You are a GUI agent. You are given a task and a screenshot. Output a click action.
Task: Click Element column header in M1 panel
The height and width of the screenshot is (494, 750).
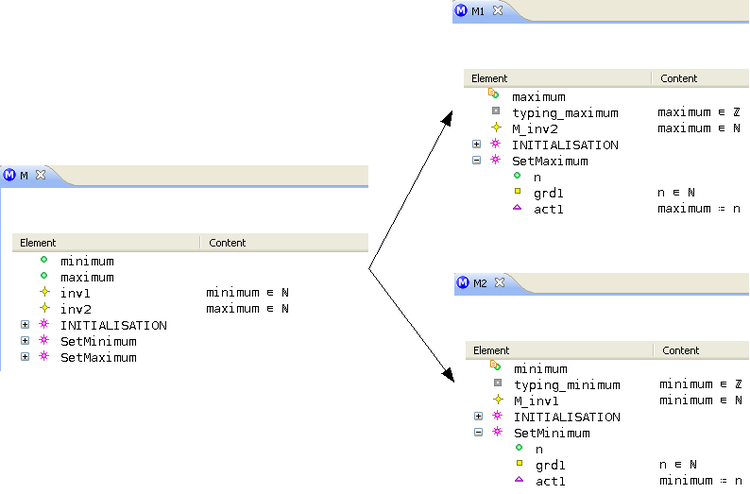click(558, 78)
